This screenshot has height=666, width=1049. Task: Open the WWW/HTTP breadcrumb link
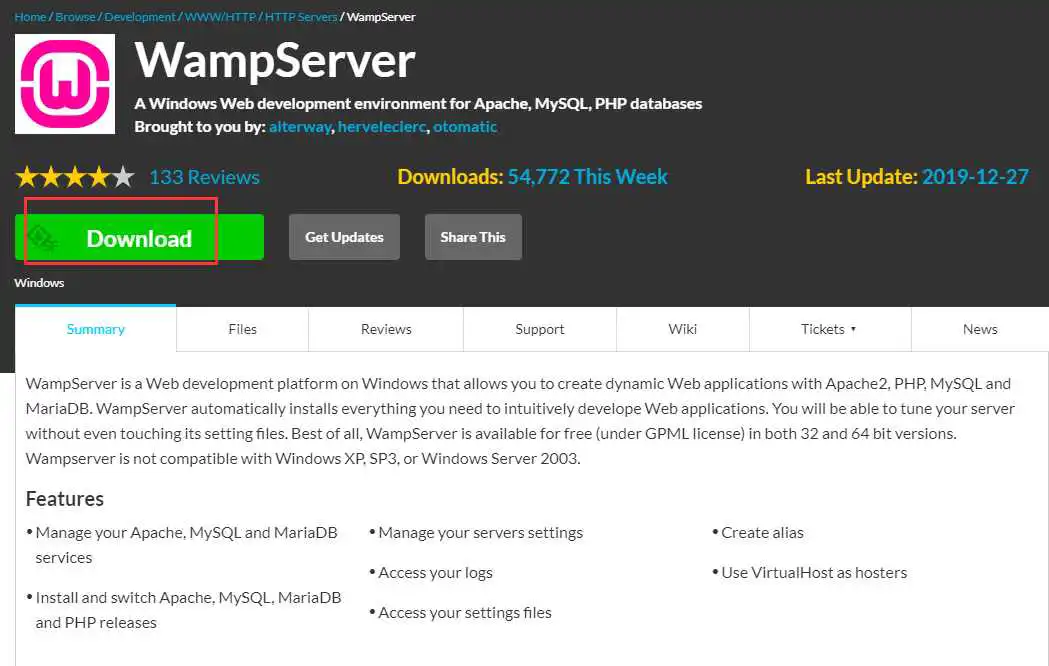point(220,17)
